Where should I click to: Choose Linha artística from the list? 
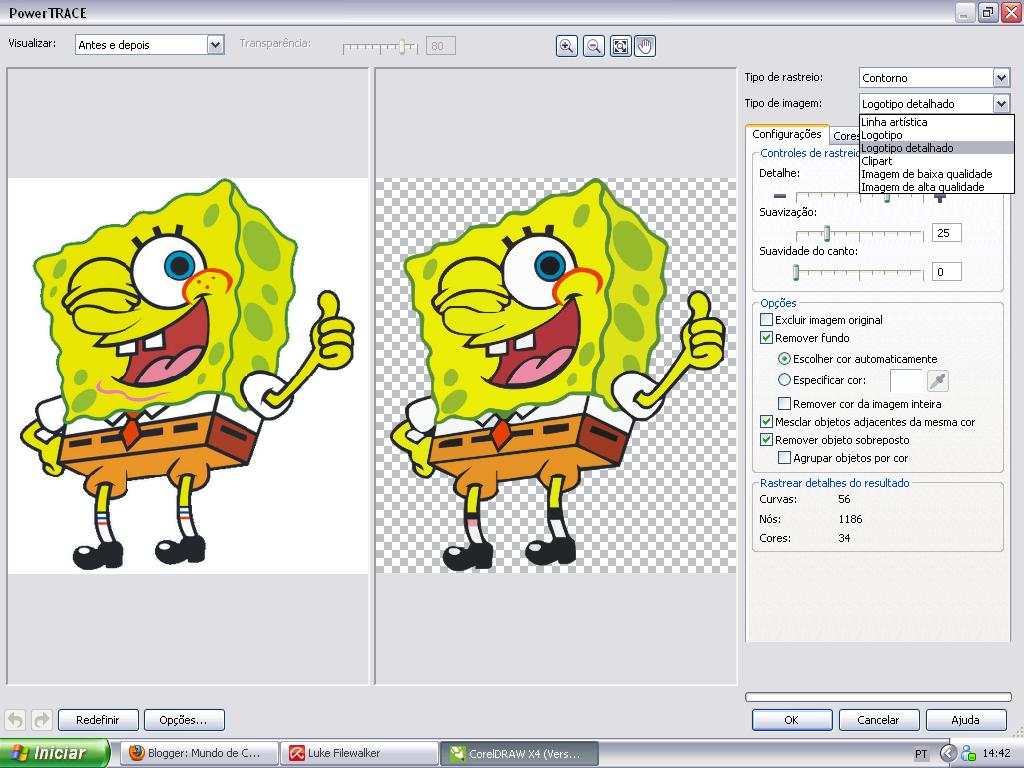pyautogui.click(x=936, y=122)
